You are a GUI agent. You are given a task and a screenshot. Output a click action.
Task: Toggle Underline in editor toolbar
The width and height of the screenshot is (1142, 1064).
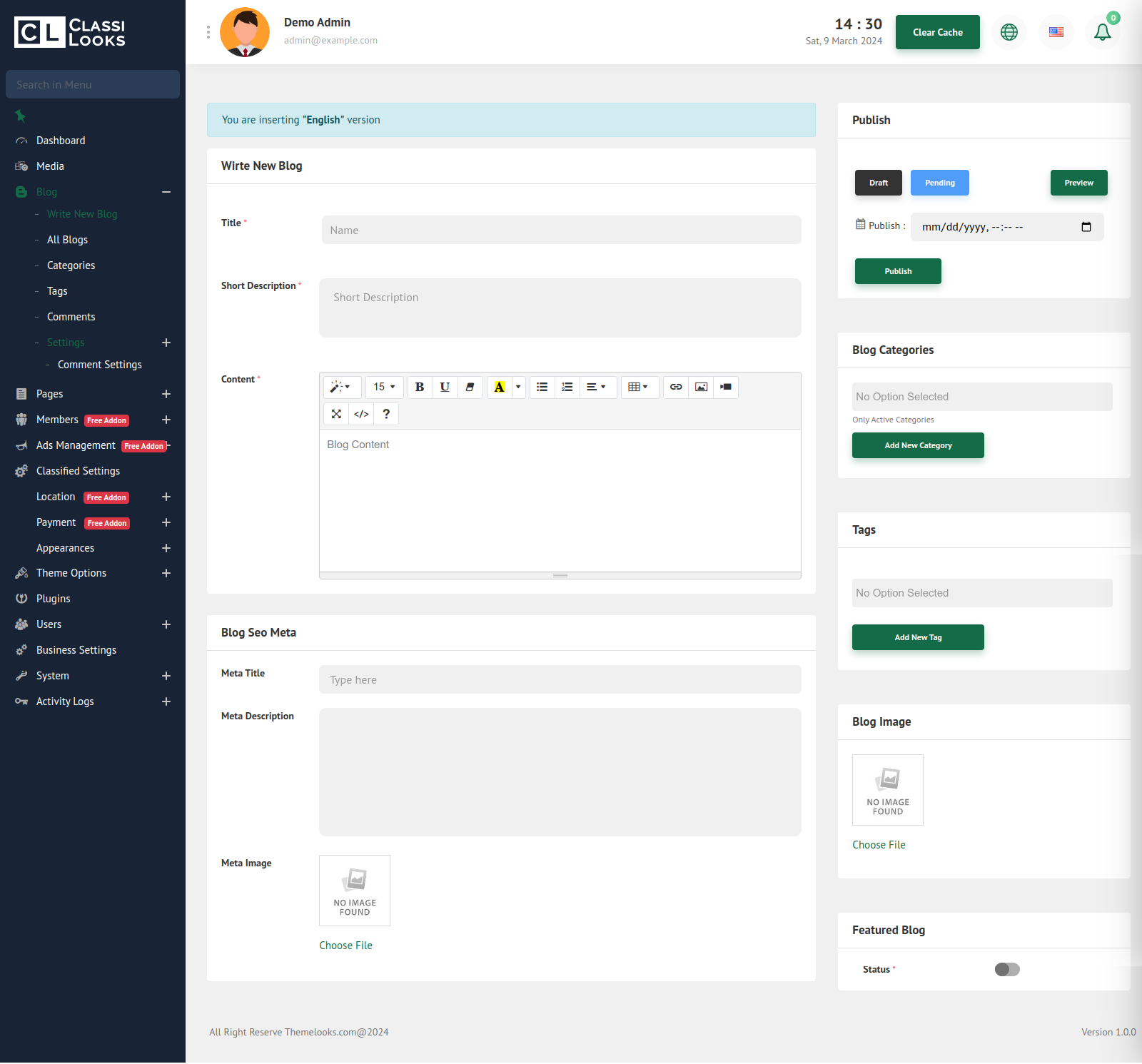[445, 387]
